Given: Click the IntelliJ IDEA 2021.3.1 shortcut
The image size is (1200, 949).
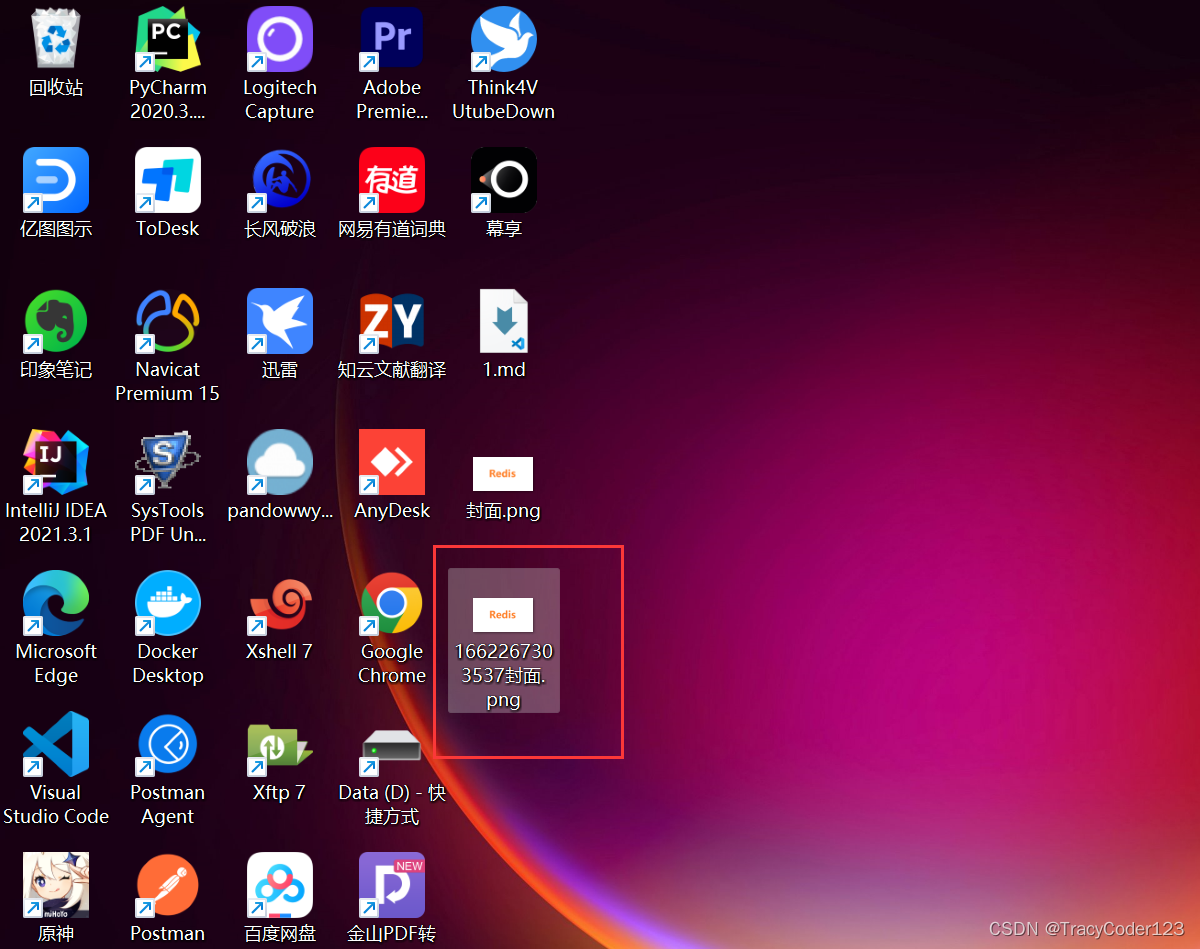Looking at the screenshot, I should (x=56, y=463).
